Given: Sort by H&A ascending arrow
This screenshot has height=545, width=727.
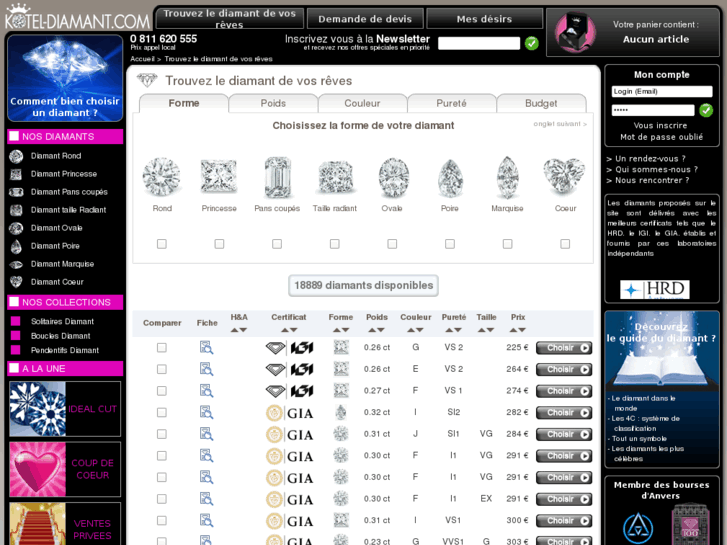Looking at the screenshot, I should tap(235, 330).
